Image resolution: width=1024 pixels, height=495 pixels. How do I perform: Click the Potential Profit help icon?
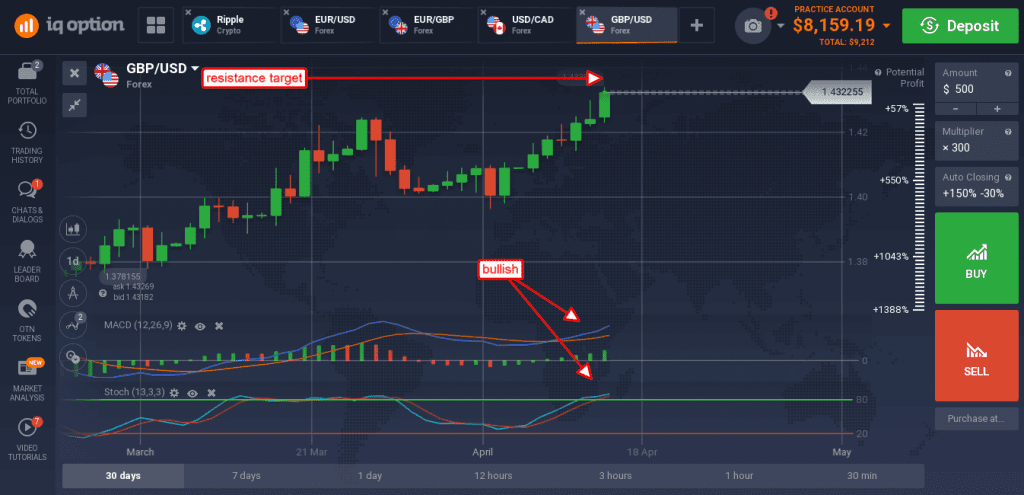click(878, 72)
